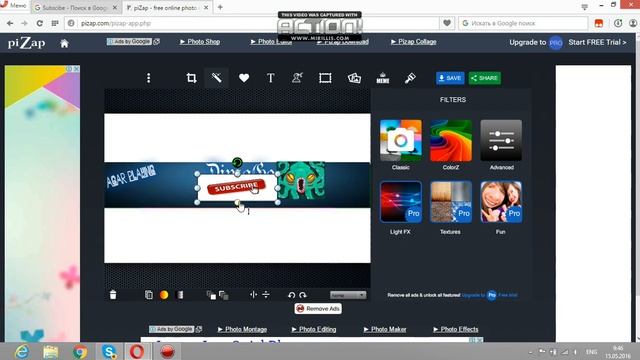The height and width of the screenshot is (360, 640).
Task: Bookmark page with heart icon
Action: (x=447, y=23)
